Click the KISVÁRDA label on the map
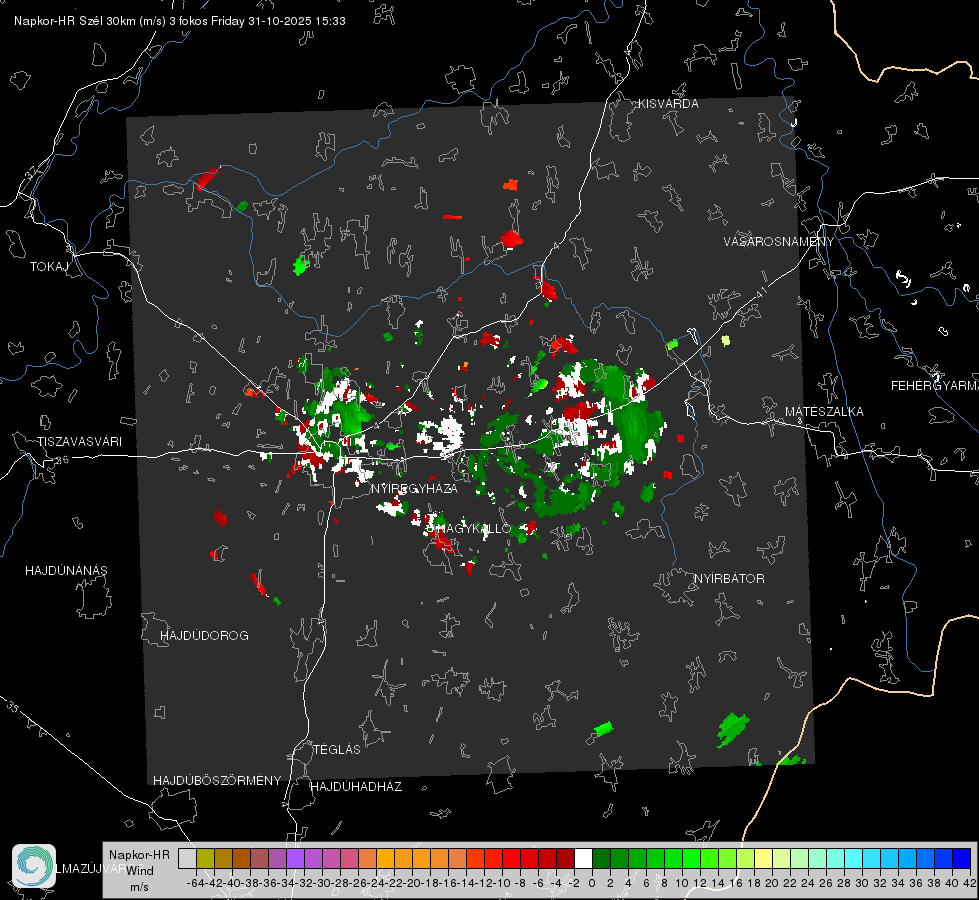 [668, 104]
